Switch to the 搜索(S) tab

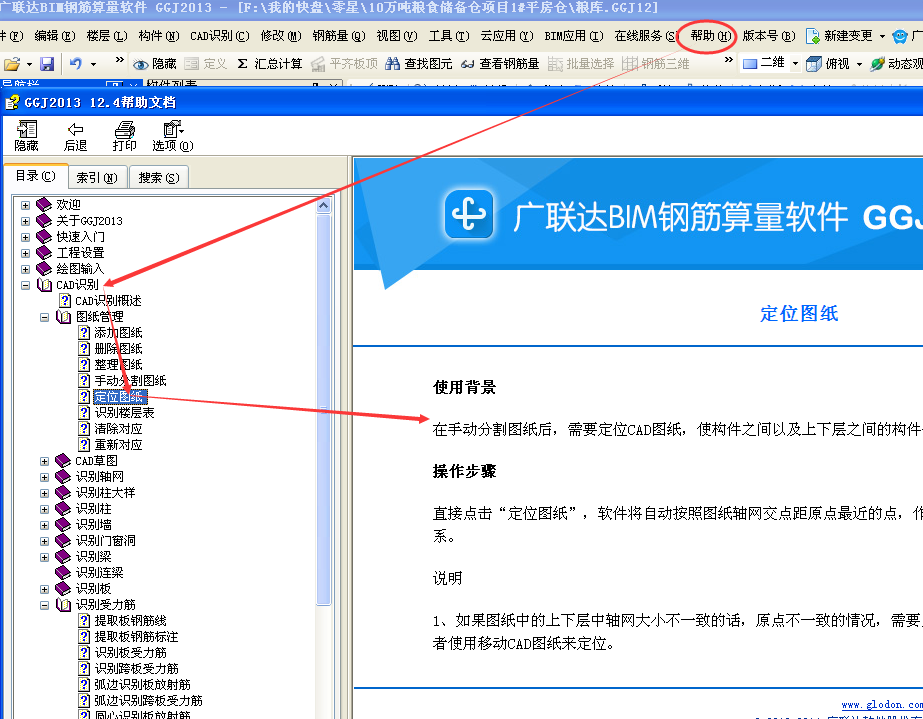[x=158, y=177]
